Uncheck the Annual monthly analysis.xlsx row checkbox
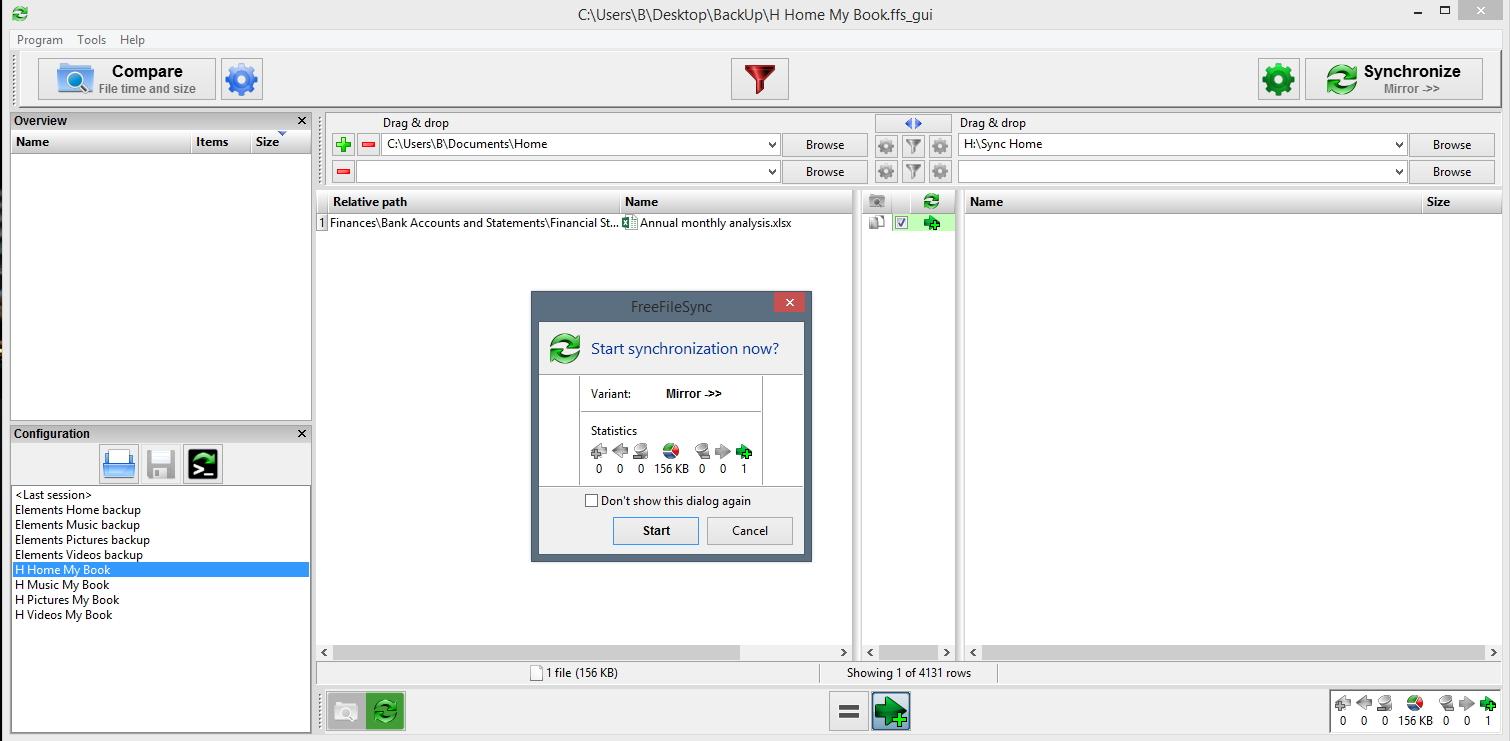The image size is (1510, 741). 901,223
